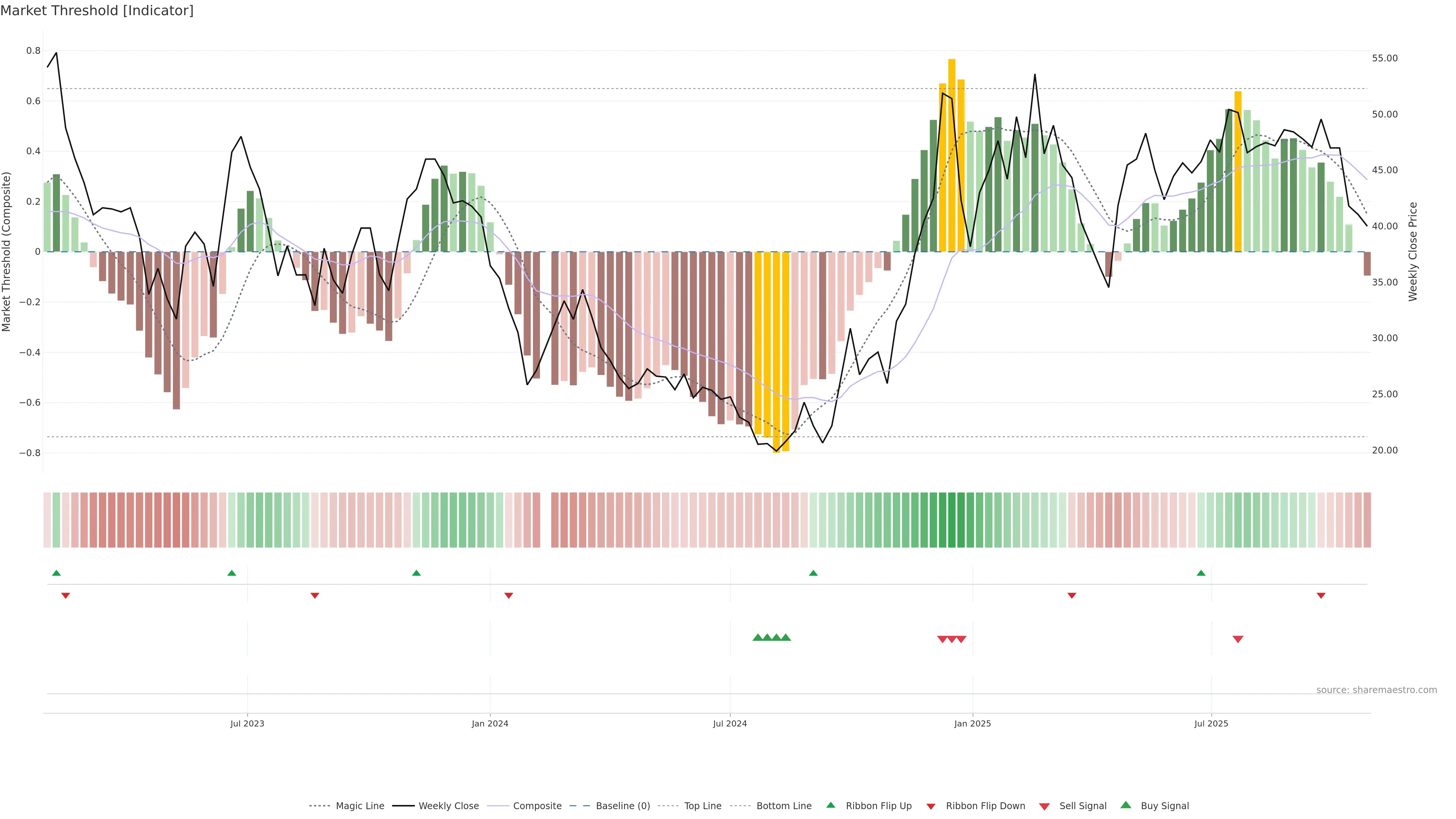Click the Ribbon Flip Down legend marker

pyautogui.click(x=930, y=806)
